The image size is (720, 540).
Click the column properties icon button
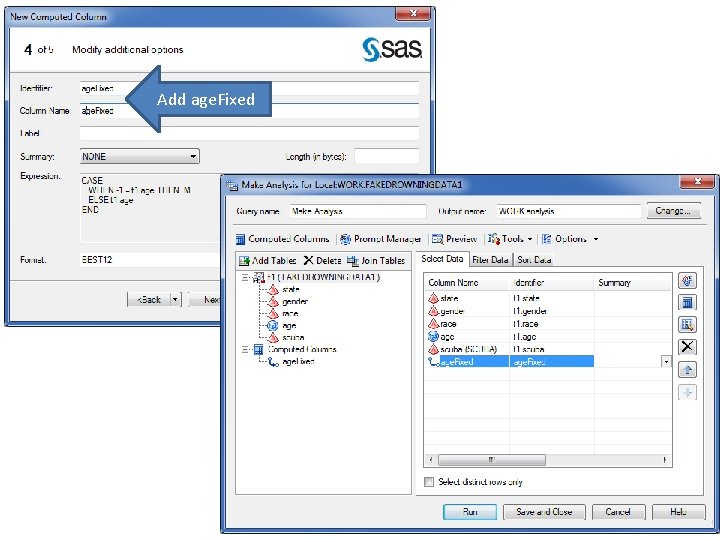tap(687, 281)
